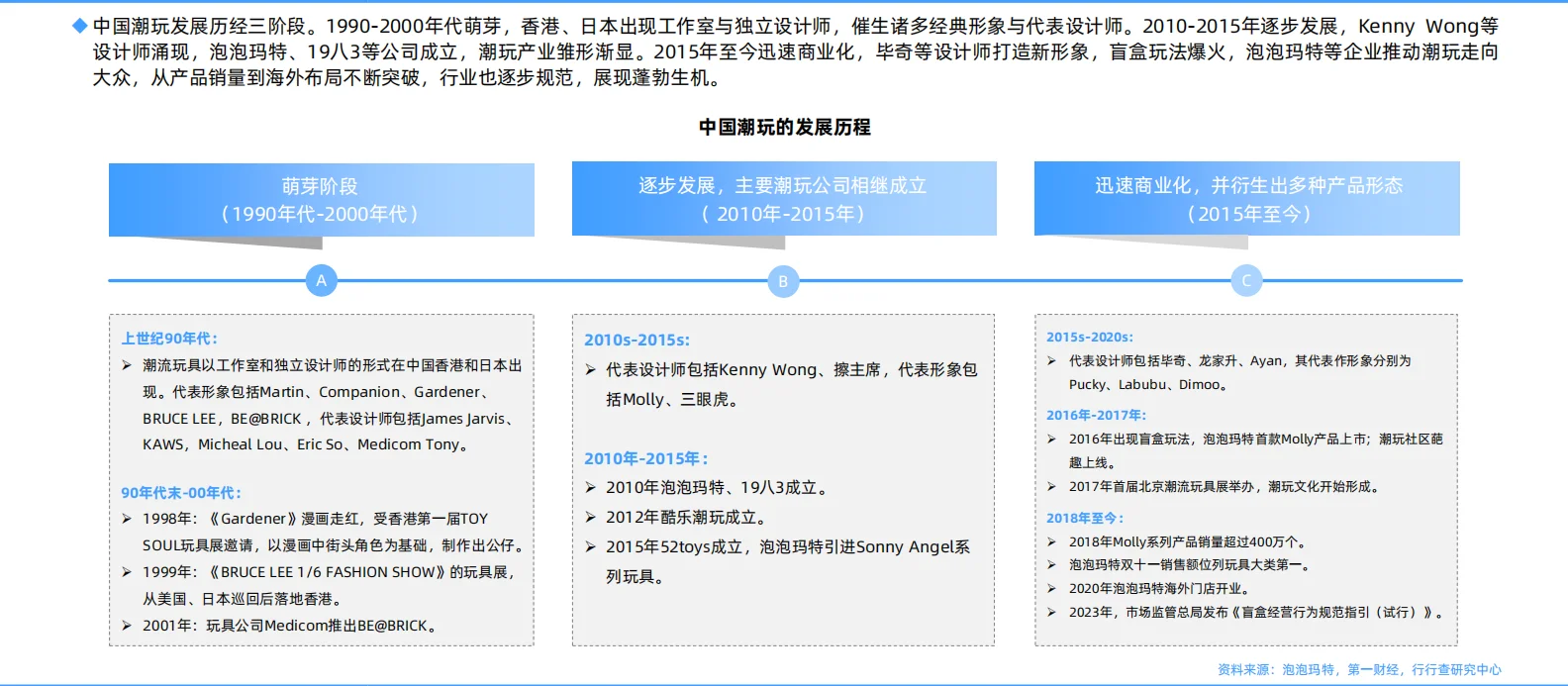This screenshot has height=686, width=1568.
Task: Click the line 2016年出现盲盒玩法
Action: point(1255,439)
